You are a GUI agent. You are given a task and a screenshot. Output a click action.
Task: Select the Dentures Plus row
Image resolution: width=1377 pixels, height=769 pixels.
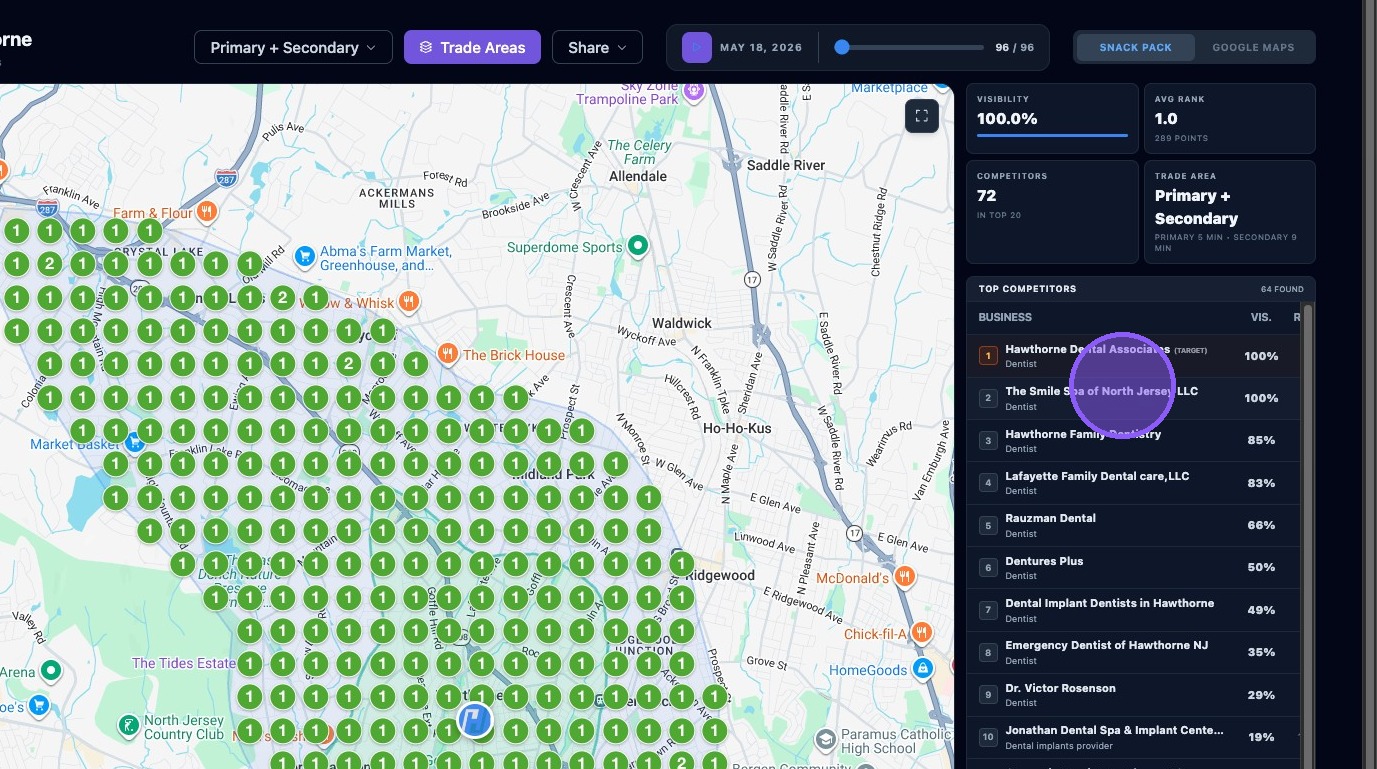coord(1134,568)
